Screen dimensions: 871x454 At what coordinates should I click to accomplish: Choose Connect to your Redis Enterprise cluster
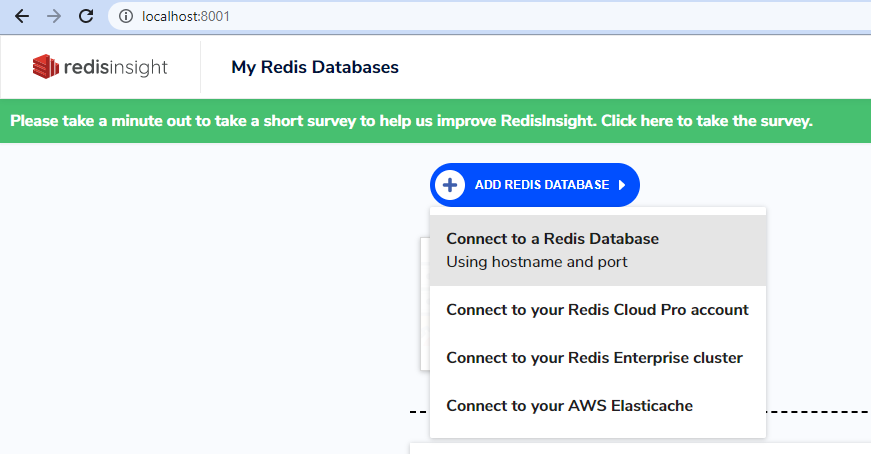coord(598,357)
